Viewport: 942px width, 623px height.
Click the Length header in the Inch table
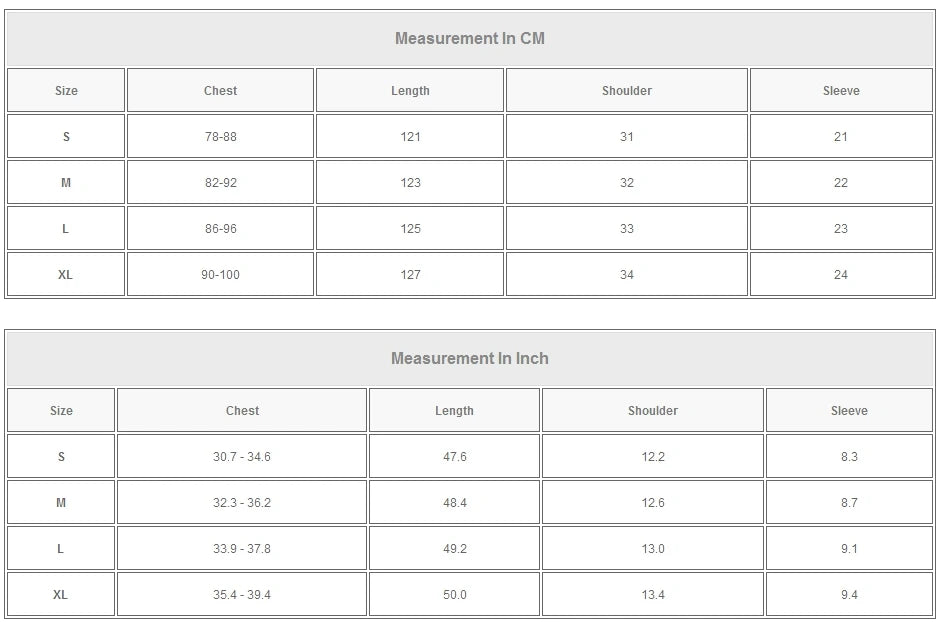[454, 411]
